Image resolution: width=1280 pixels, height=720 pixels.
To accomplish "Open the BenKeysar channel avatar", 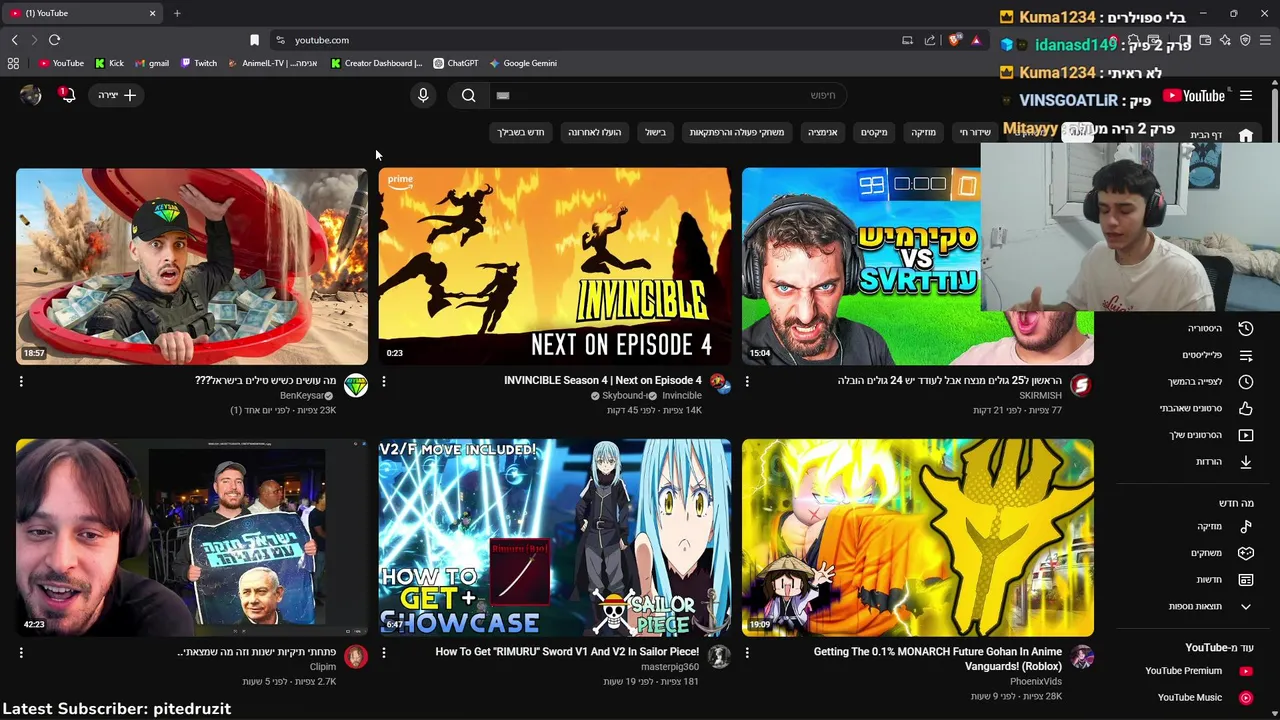I will (x=356, y=386).
